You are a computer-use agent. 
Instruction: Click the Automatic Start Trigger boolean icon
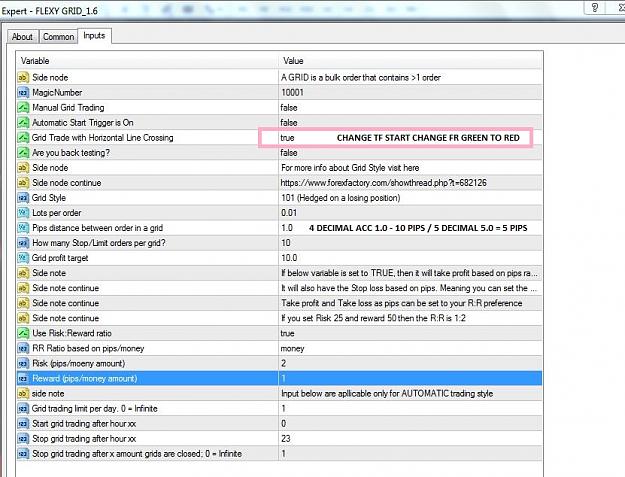coord(23,123)
